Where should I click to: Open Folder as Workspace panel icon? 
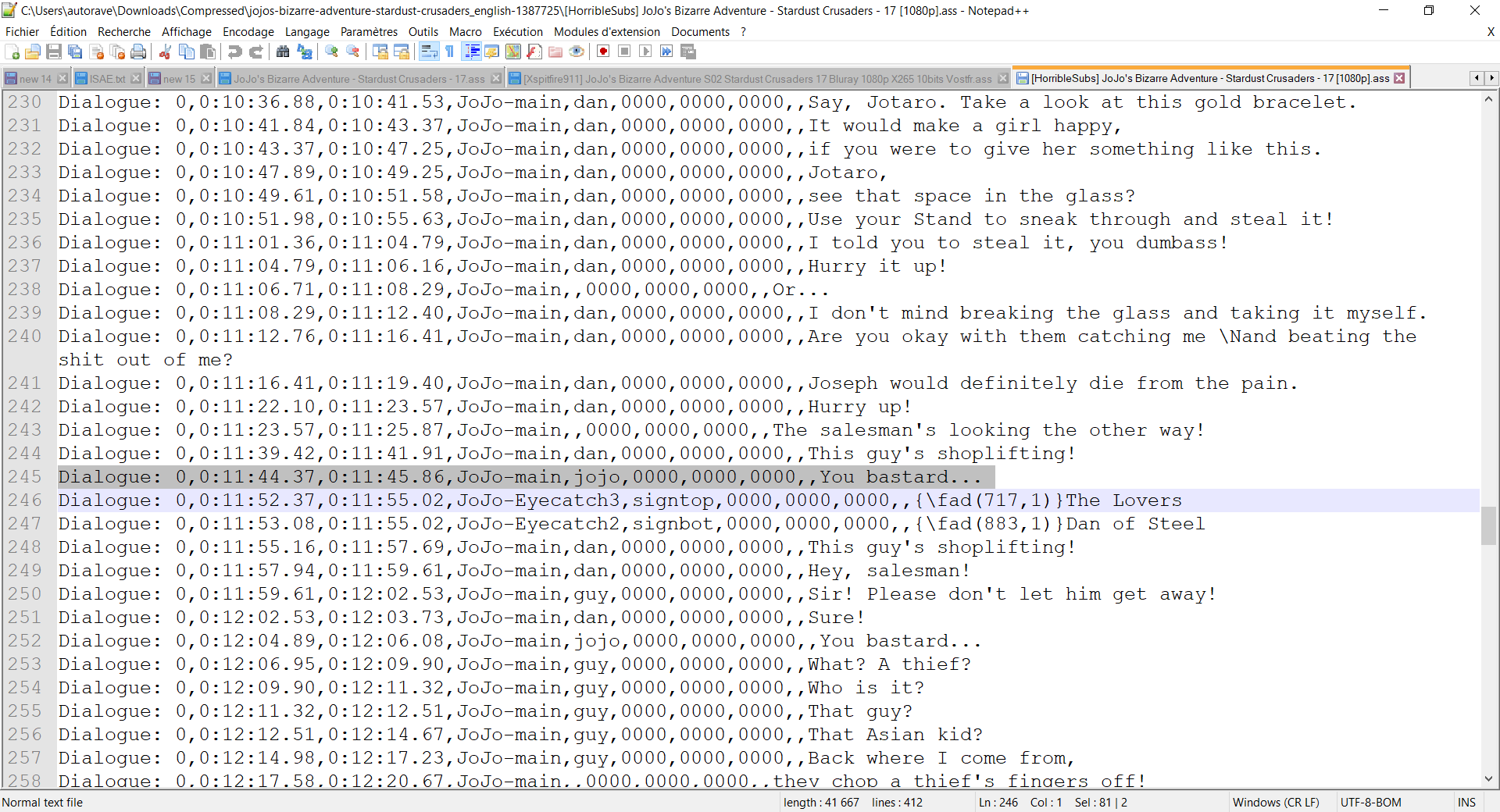point(555,52)
